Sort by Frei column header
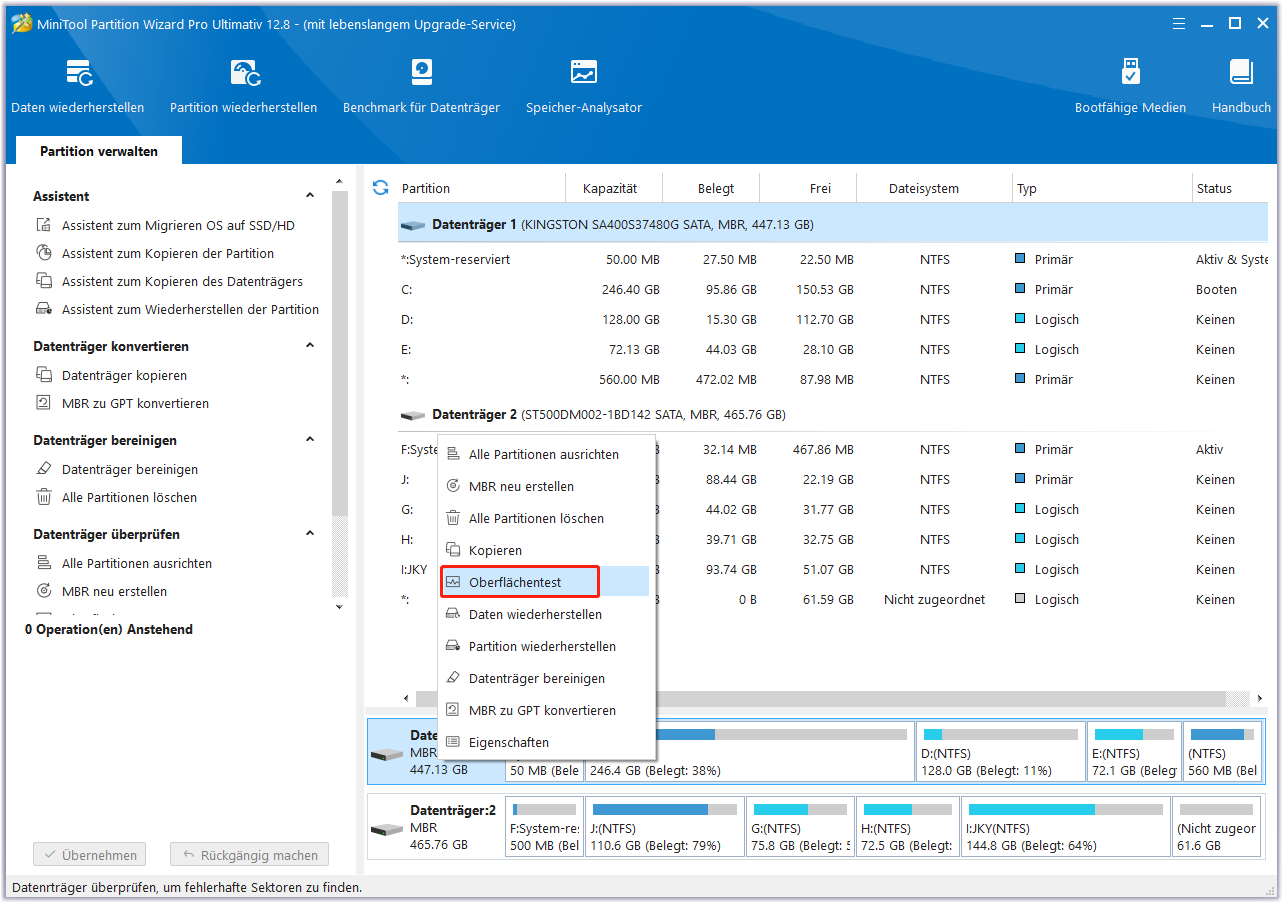The image size is (1283, 903). click(x=809, y=188)
